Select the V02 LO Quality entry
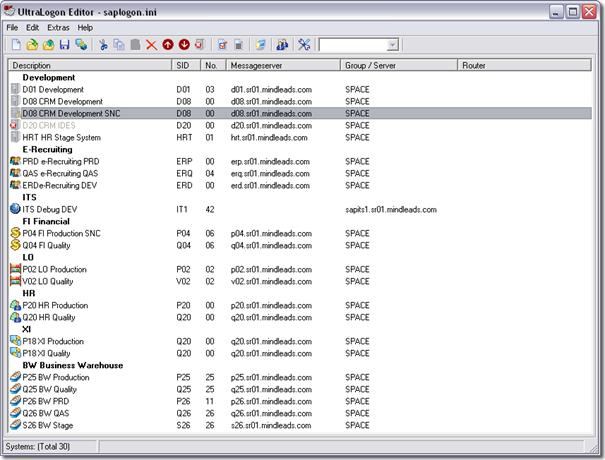 click(x=47, y=281)
